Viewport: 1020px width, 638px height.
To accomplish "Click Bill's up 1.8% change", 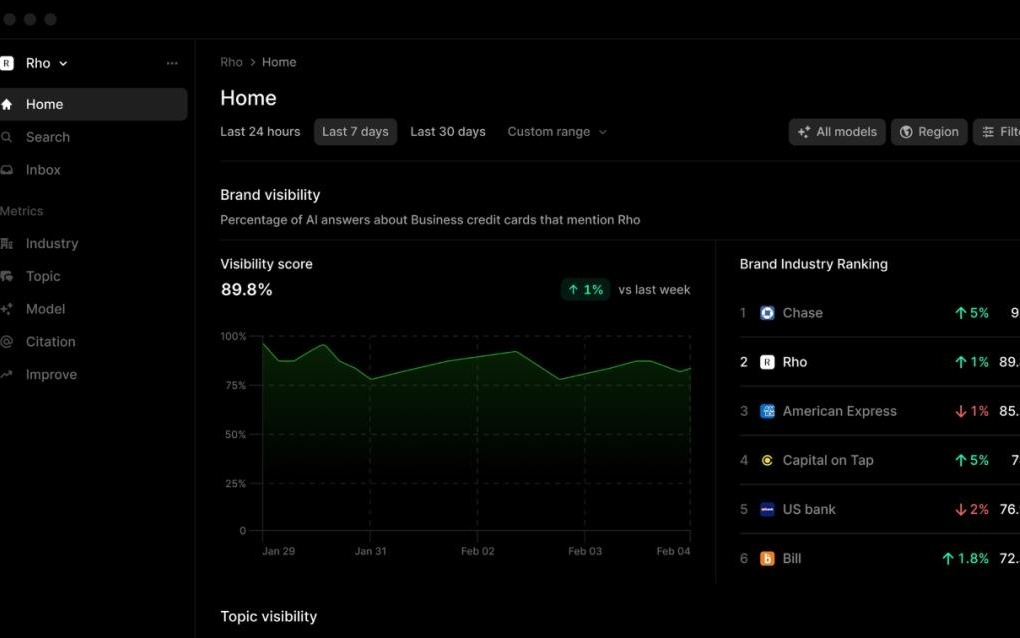I will point(965,559).
